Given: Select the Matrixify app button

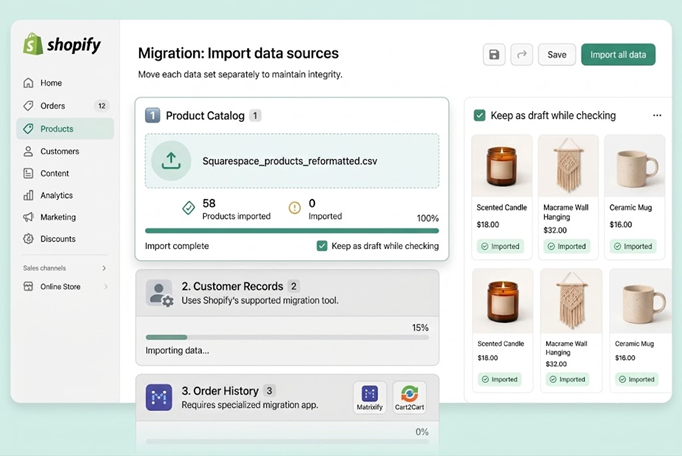Looking at the screenshot, I should [x=370, y=398].
